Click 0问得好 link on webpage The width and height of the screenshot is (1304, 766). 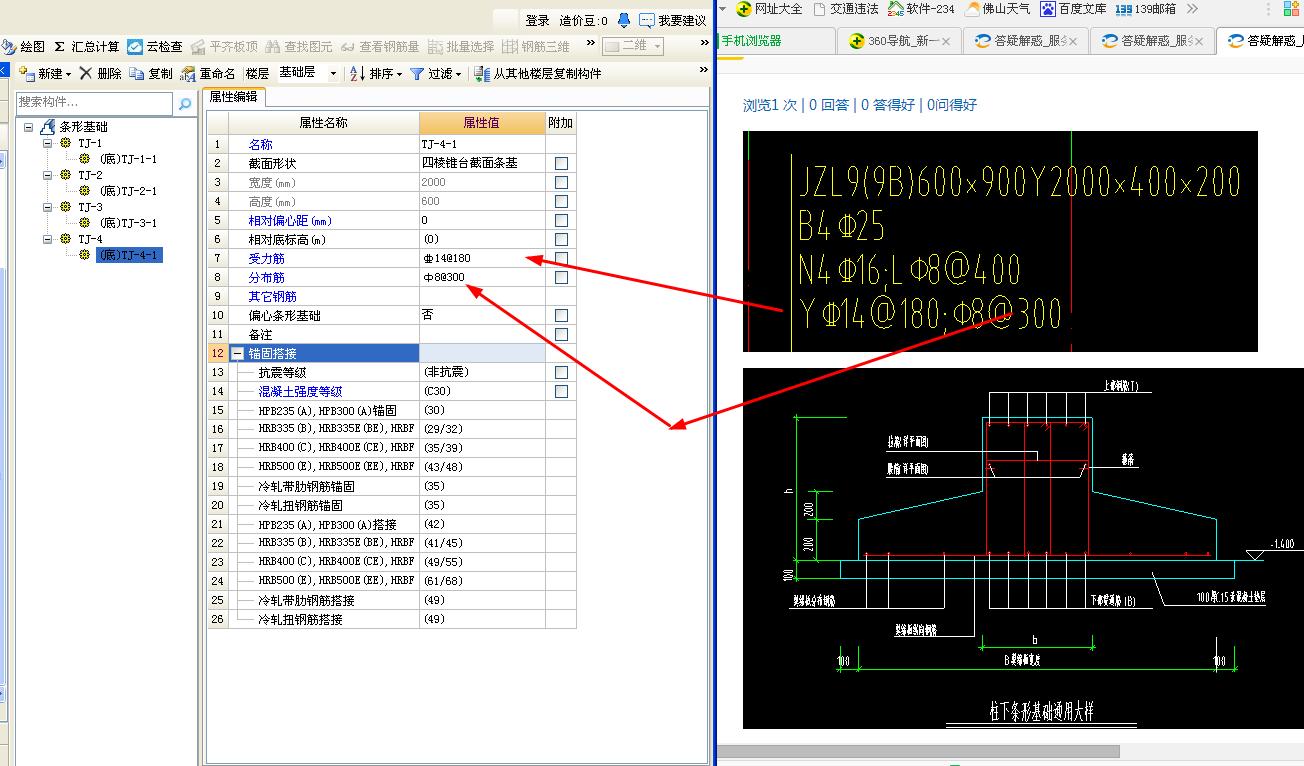tap(952, 104)
